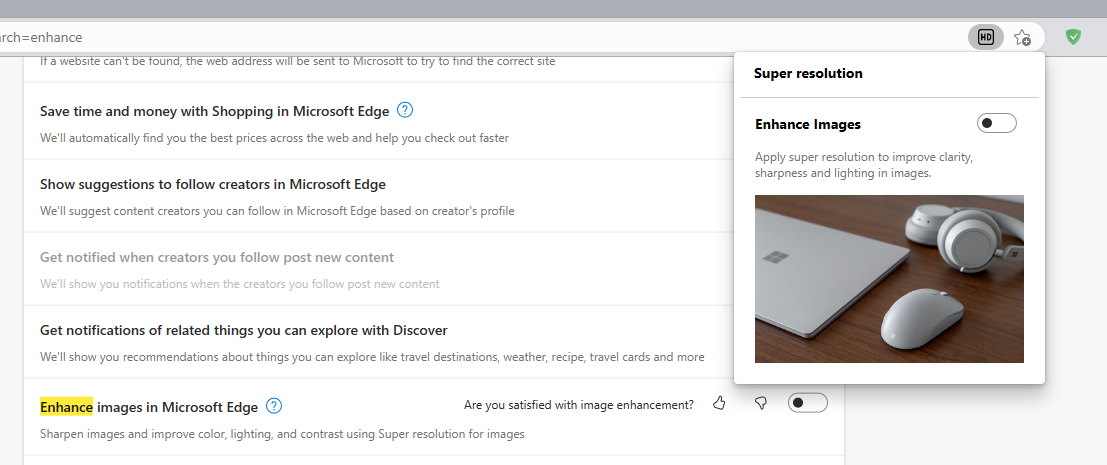1107x465 pixels.
Task: Click the 'Are you satisfied with image enhancement?' text
Action: 579,405
